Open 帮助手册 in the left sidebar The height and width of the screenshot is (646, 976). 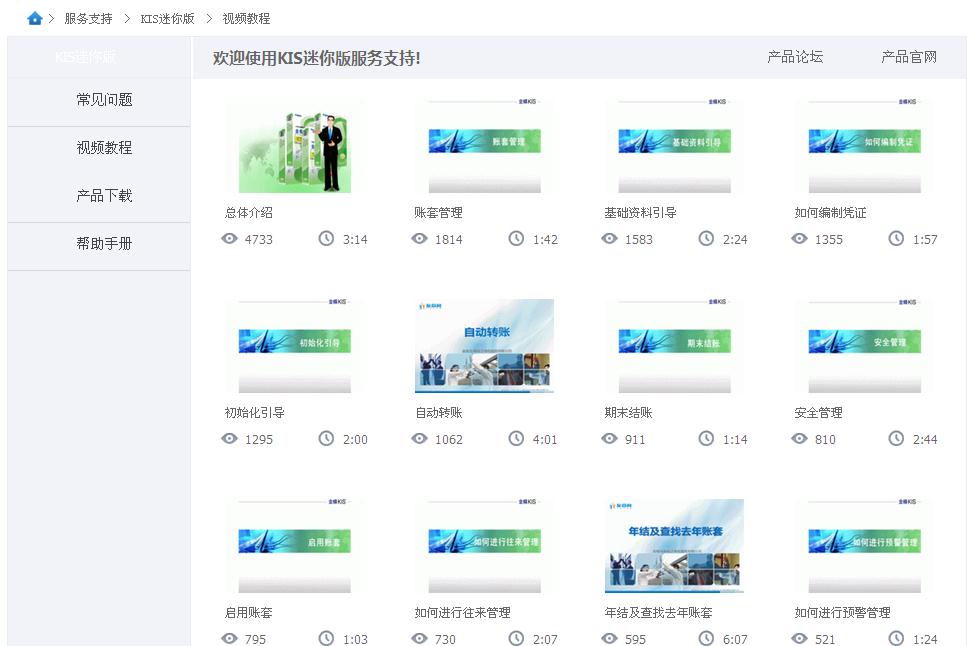click(x=104, y=243)
